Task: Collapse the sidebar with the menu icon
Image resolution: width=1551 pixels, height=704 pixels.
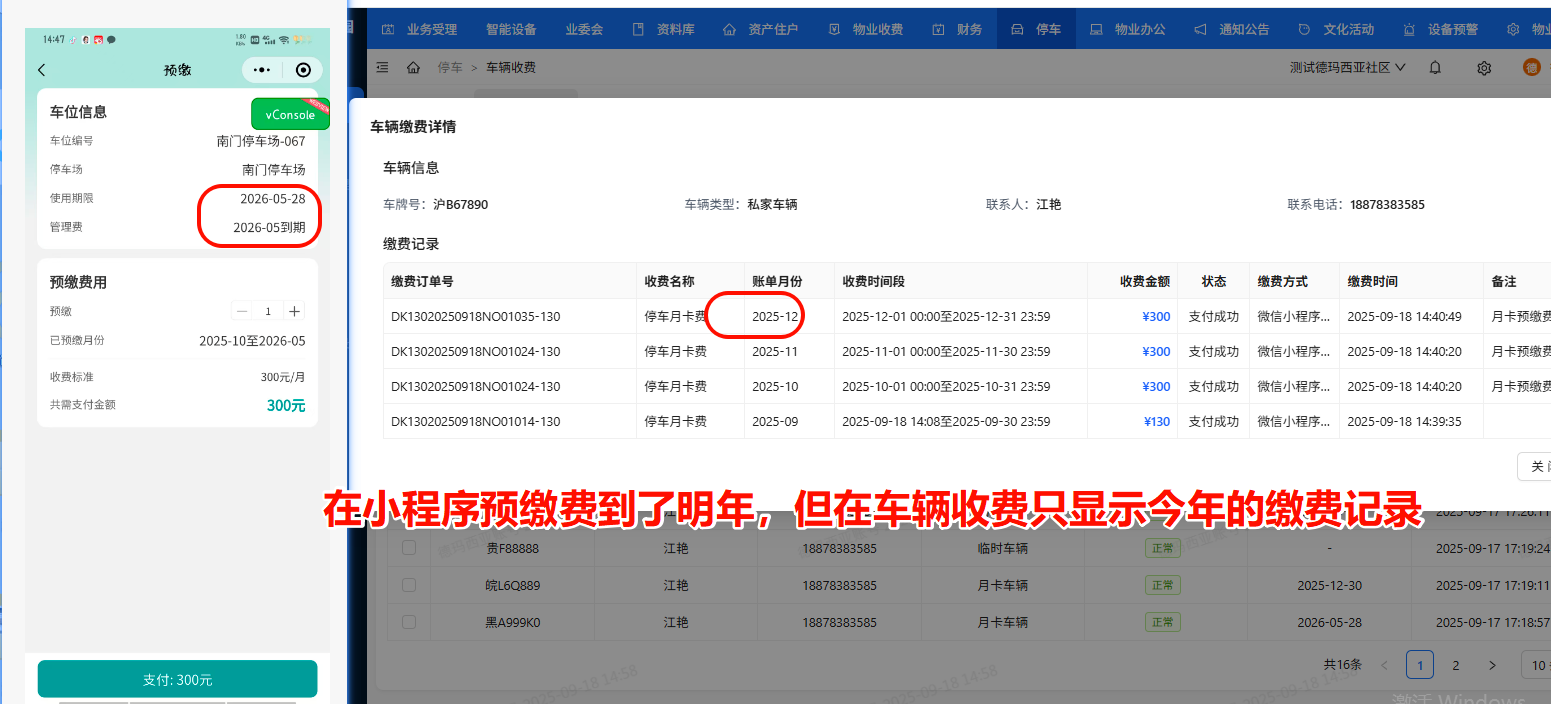Action: (382, 67)
